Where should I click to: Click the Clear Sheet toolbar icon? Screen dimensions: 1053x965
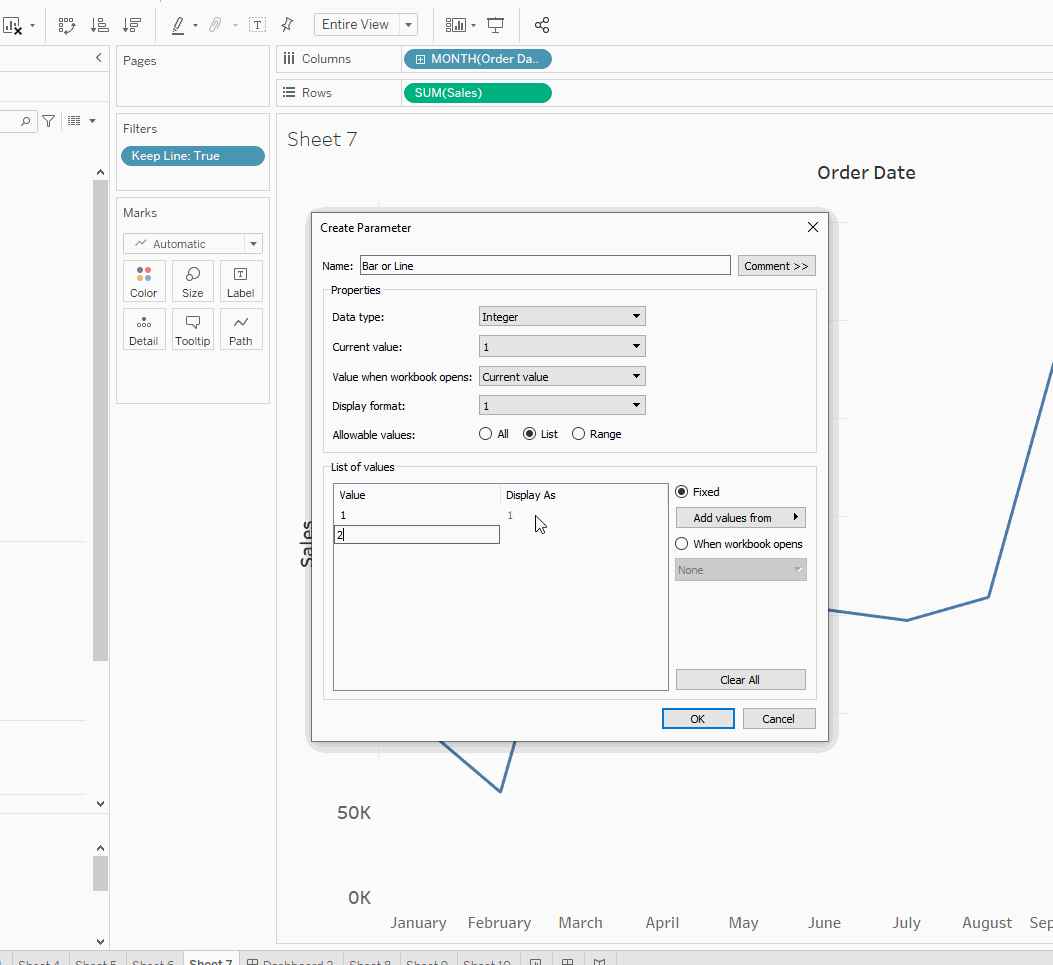pyautogui.click(x=12, y=26)
